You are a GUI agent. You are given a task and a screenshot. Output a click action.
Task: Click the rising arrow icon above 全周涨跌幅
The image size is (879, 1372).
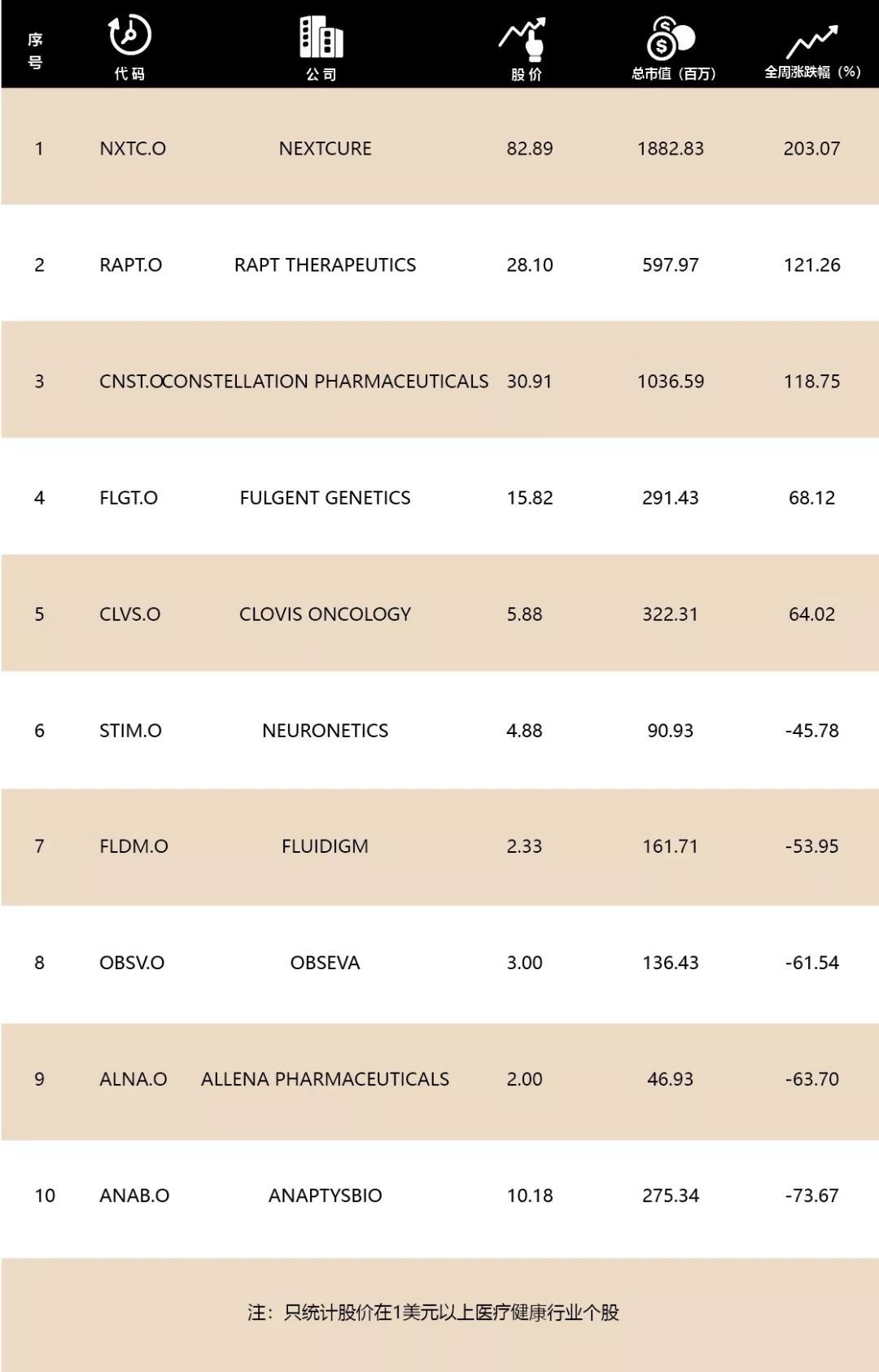pyautogui.click(x=811, y=41)
